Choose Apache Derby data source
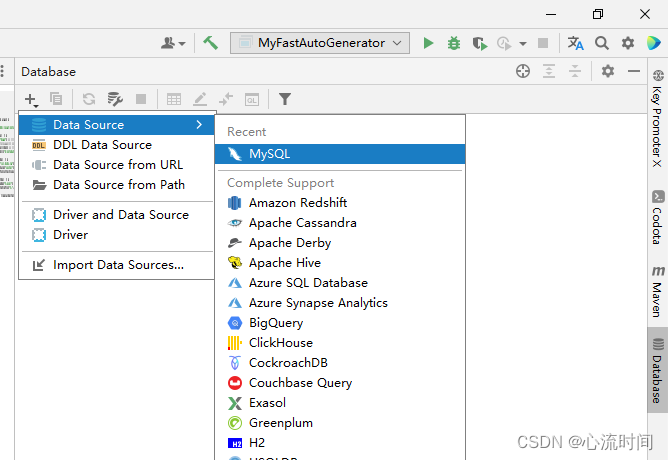The height and width of the screenshot is (460, 668). (x=340, y=243)
